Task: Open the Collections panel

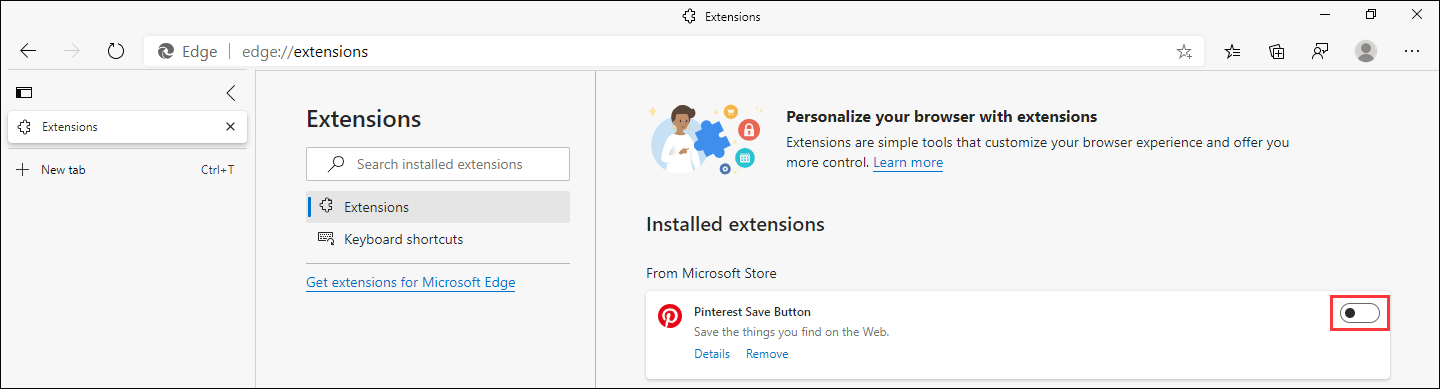Action: 1277,51
